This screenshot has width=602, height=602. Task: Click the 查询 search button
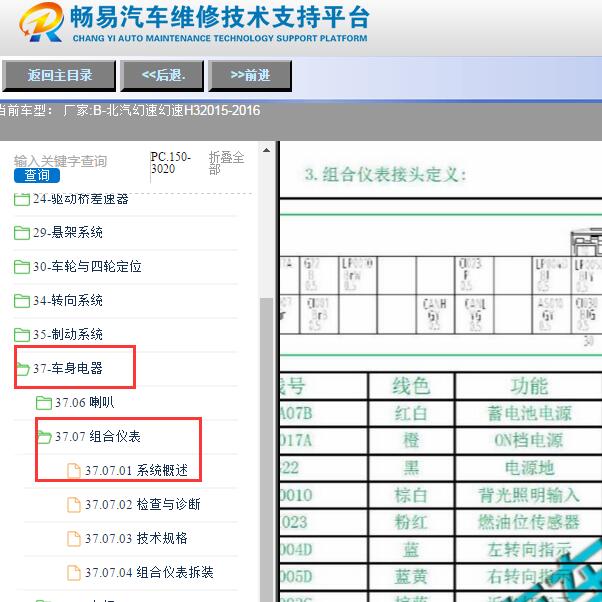(x=37, y=175)
